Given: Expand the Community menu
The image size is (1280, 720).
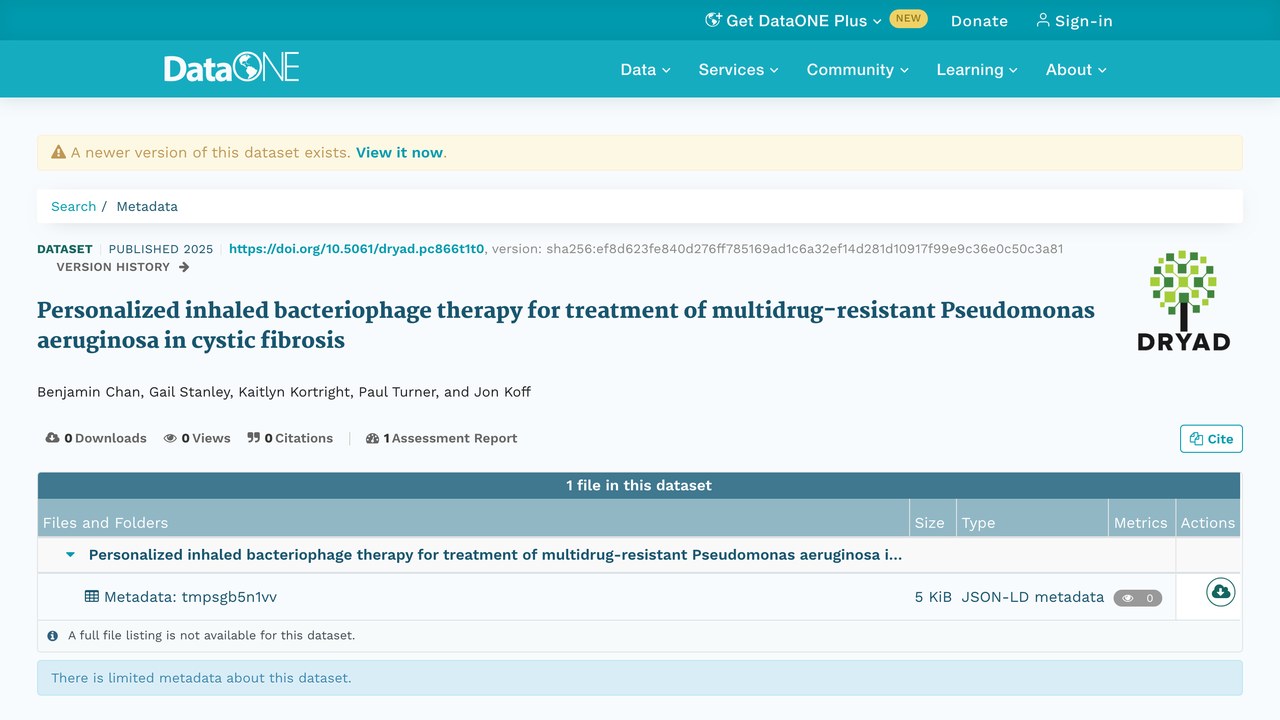Looking at the screenshot, I should point(857,69).
